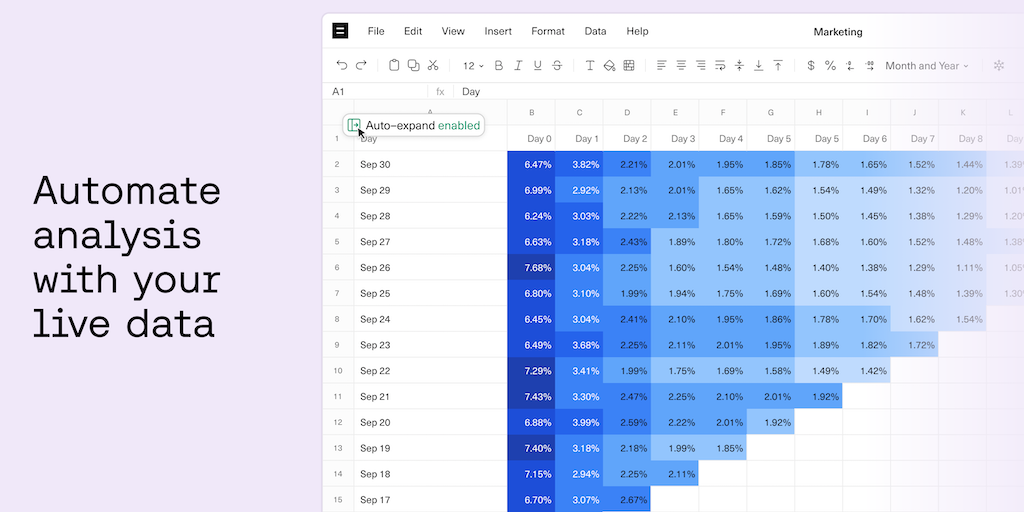The image size is (1024, 512).
Task: Expand the Month and Year format dropdown
Action: [x=927, y=66]
